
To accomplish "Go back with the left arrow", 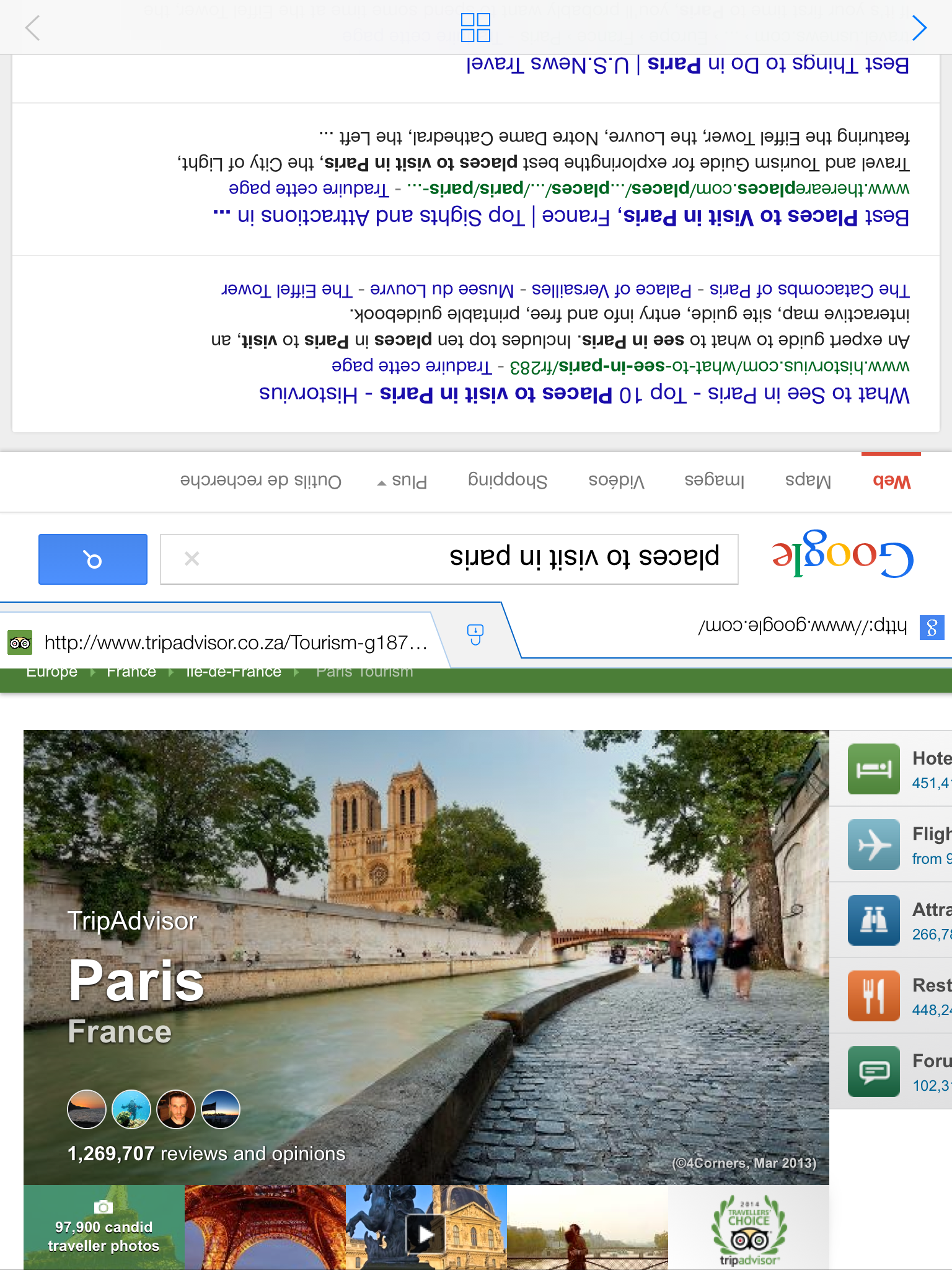I will [x=33, y=28].
